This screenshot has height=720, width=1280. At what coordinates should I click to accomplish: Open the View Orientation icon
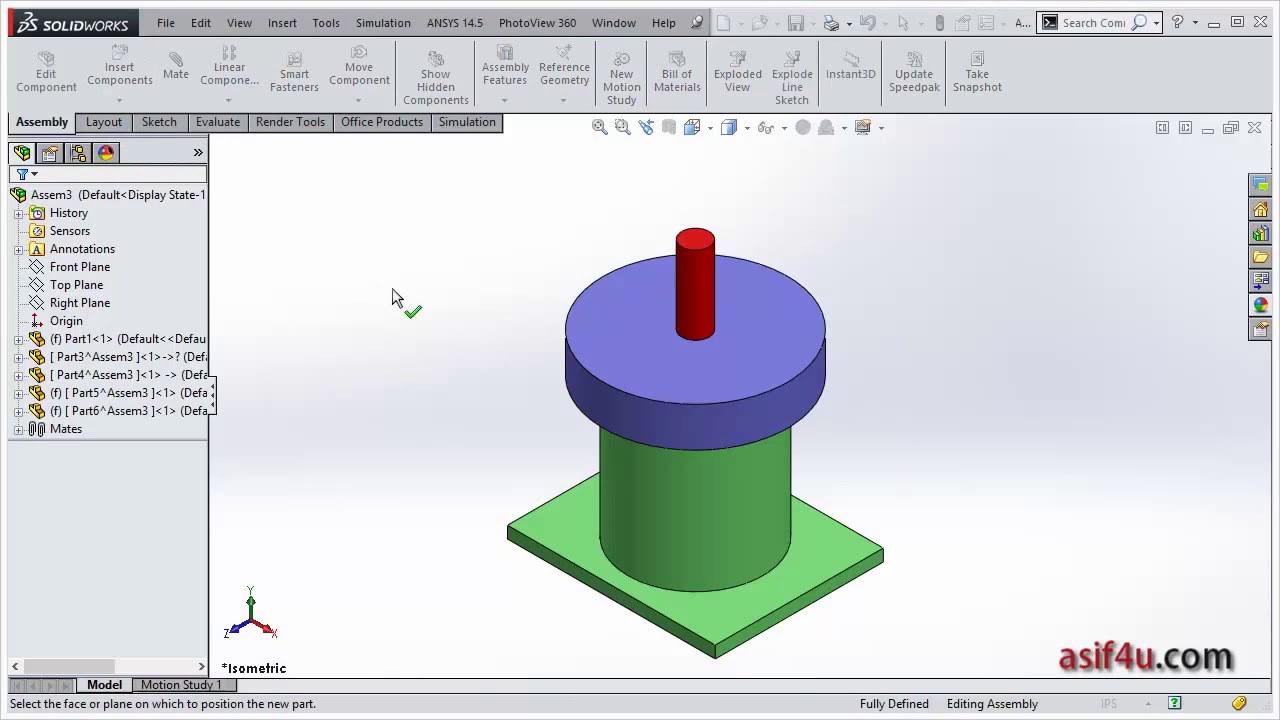692,127
